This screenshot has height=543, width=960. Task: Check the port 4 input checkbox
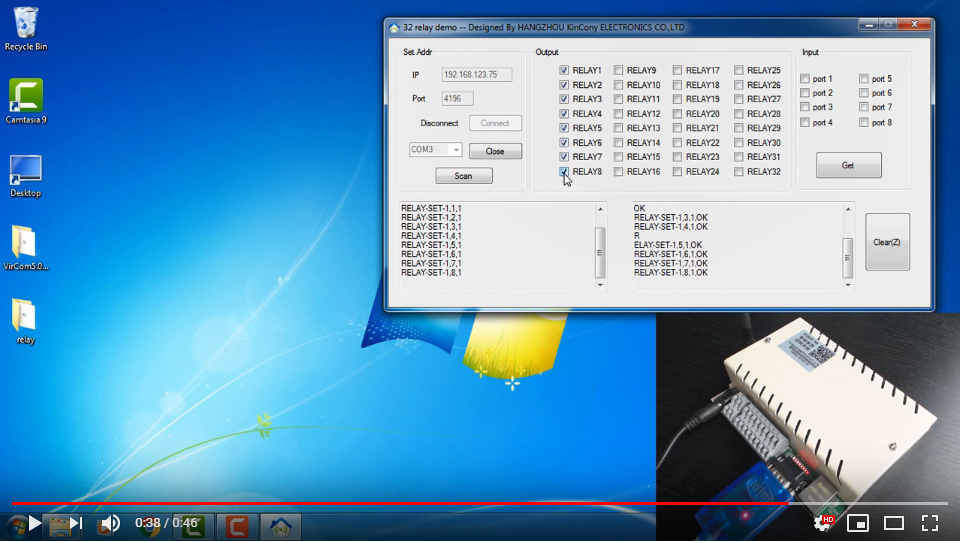pos(805,122)
